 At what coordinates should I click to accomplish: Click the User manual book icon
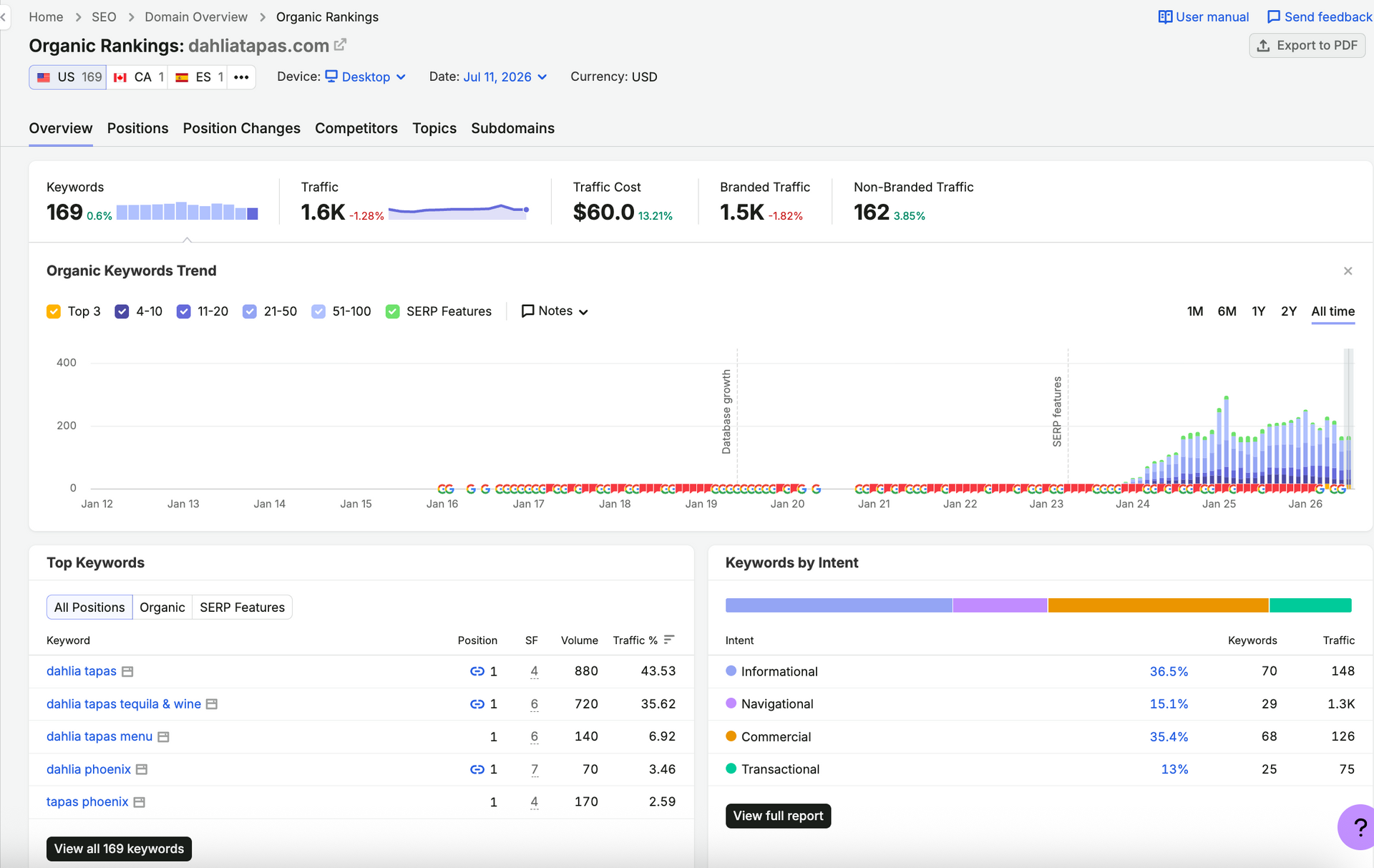1165,16
